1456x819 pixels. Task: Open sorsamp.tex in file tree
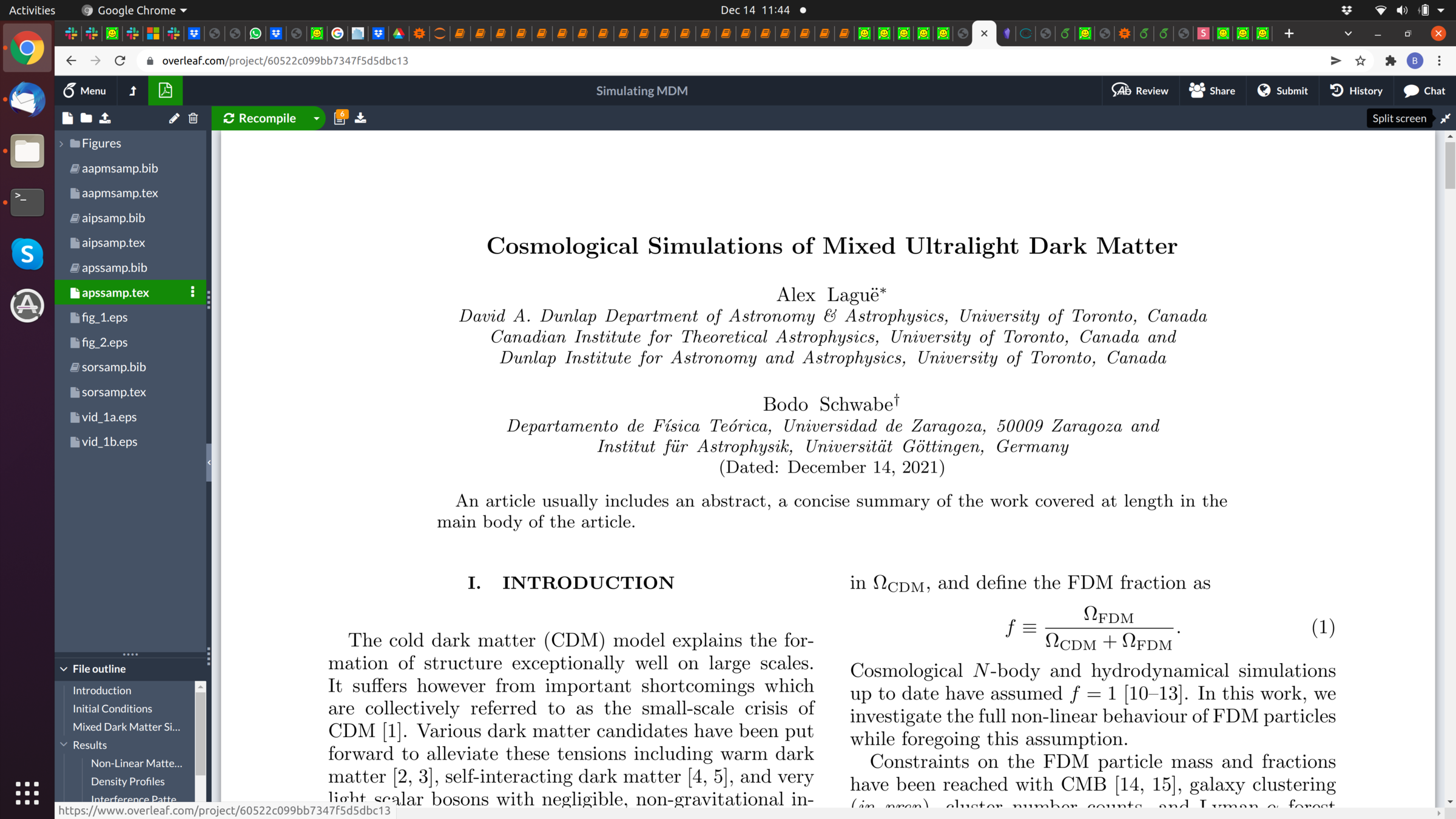coord(113,392)
